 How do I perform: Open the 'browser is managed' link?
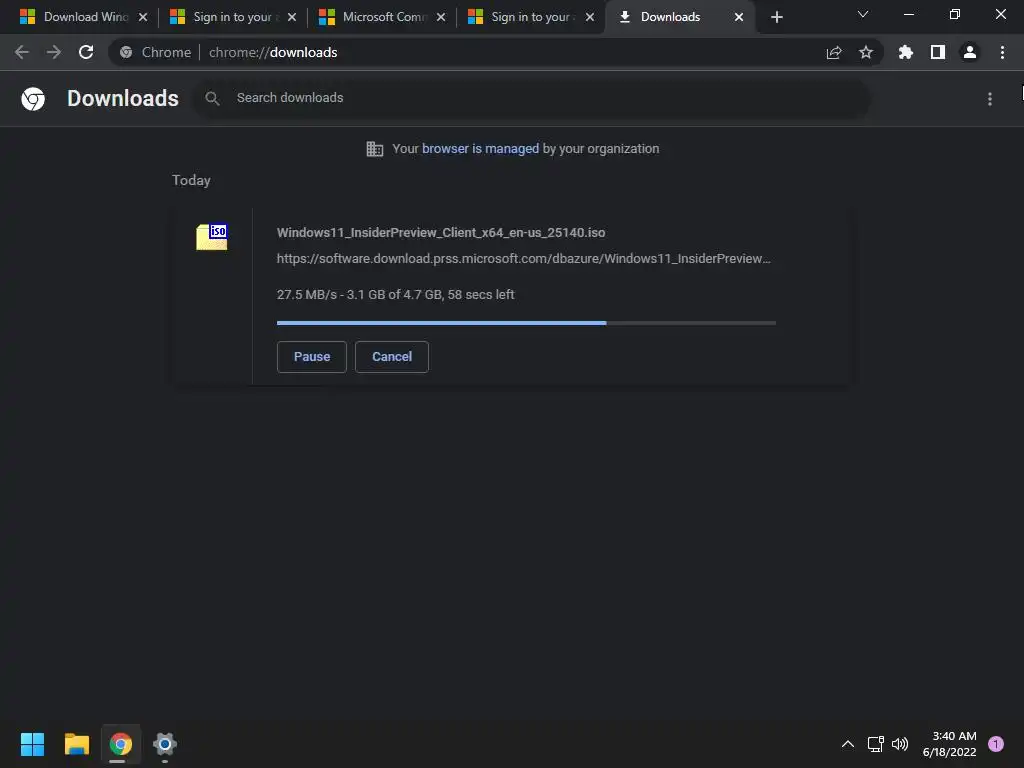[481, 149]
